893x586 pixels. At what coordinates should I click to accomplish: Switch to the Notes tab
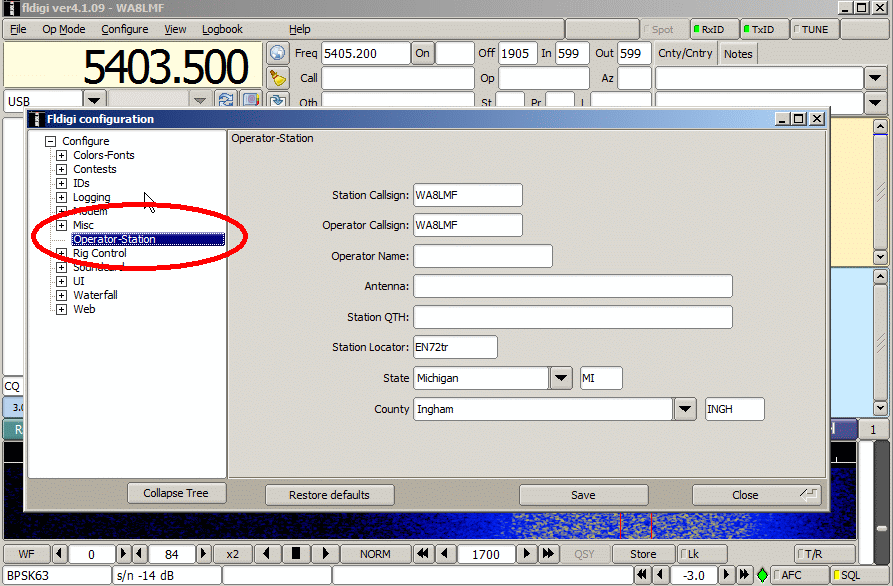coord(738,54)
